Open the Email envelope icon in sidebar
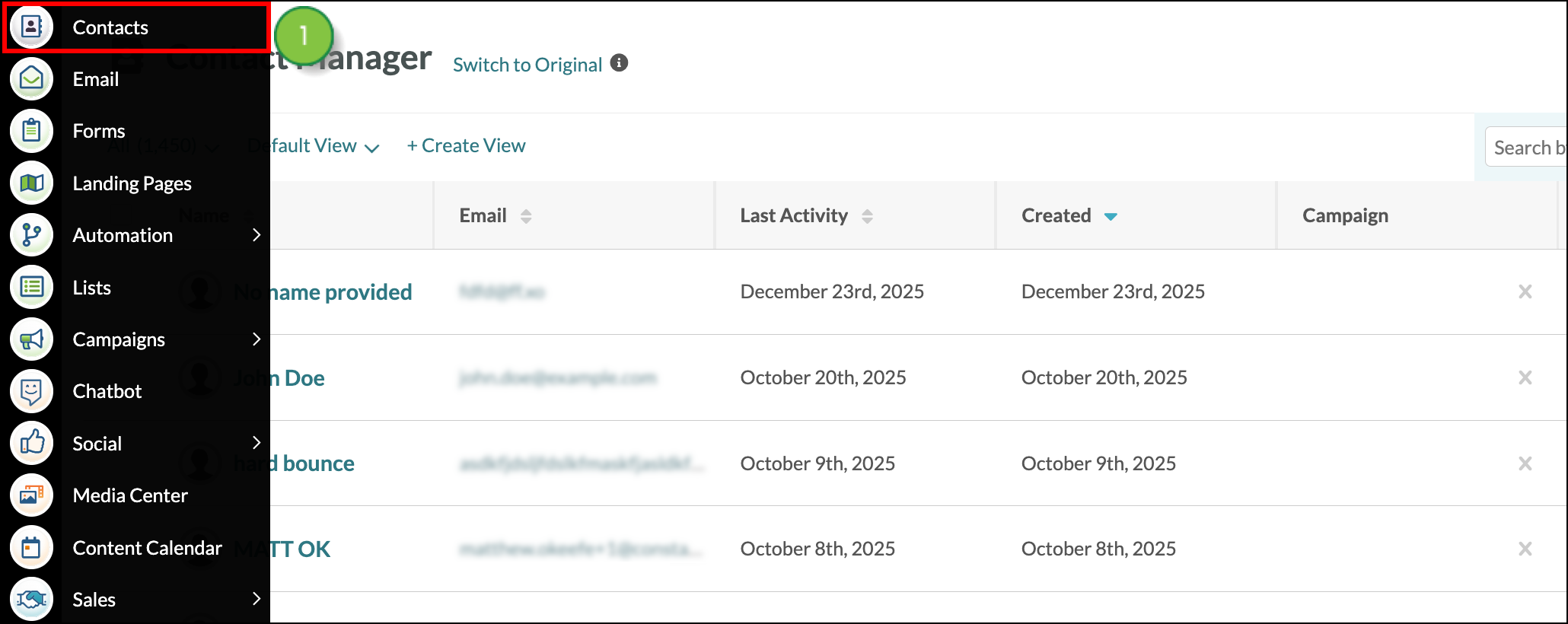Viewport: 1568px width, 624px height. click(x=31, y=79)
